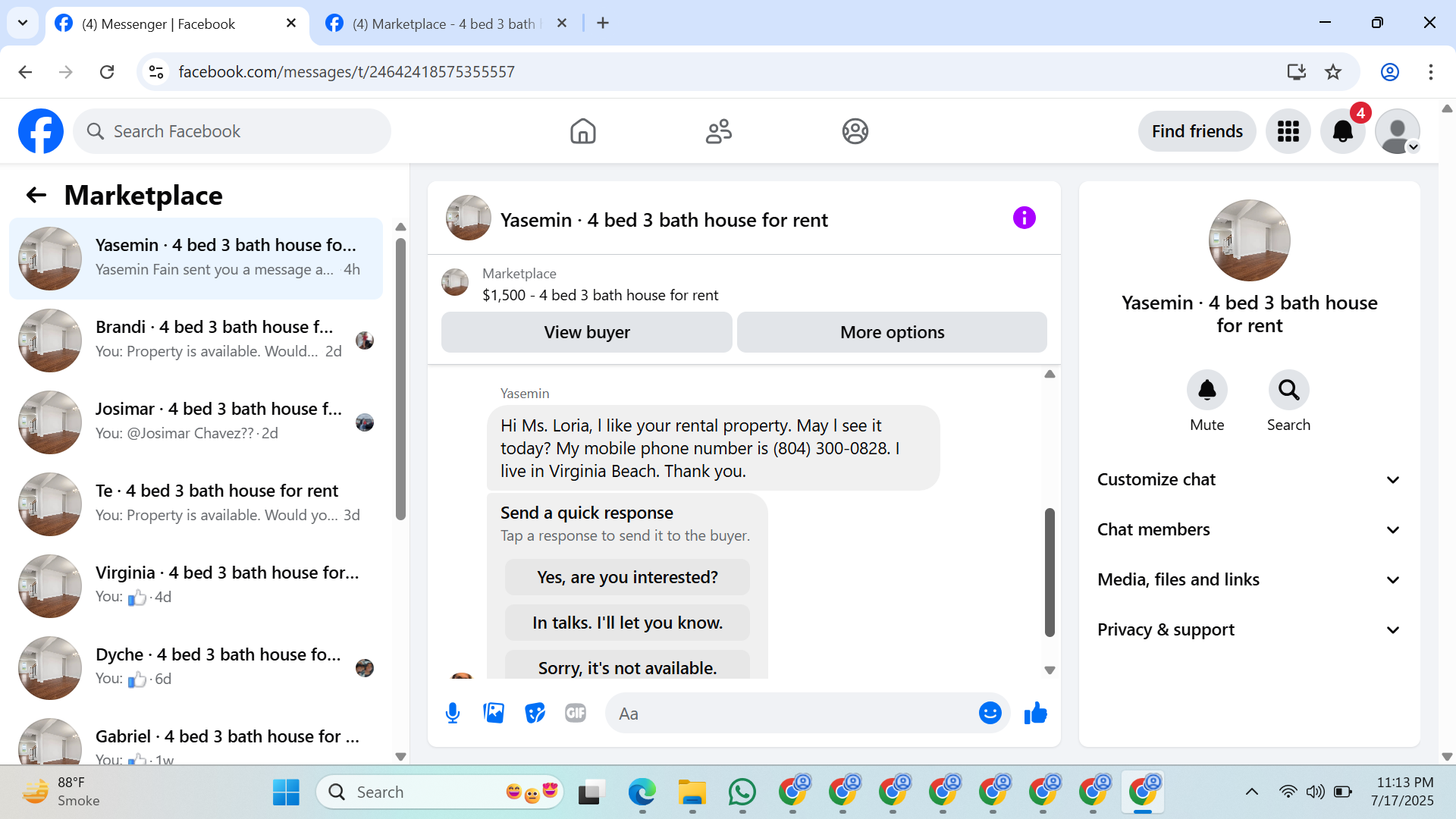1456x819 pixels.
Task: Choose a sticker with the sticker icon
Action: point(535,714)
